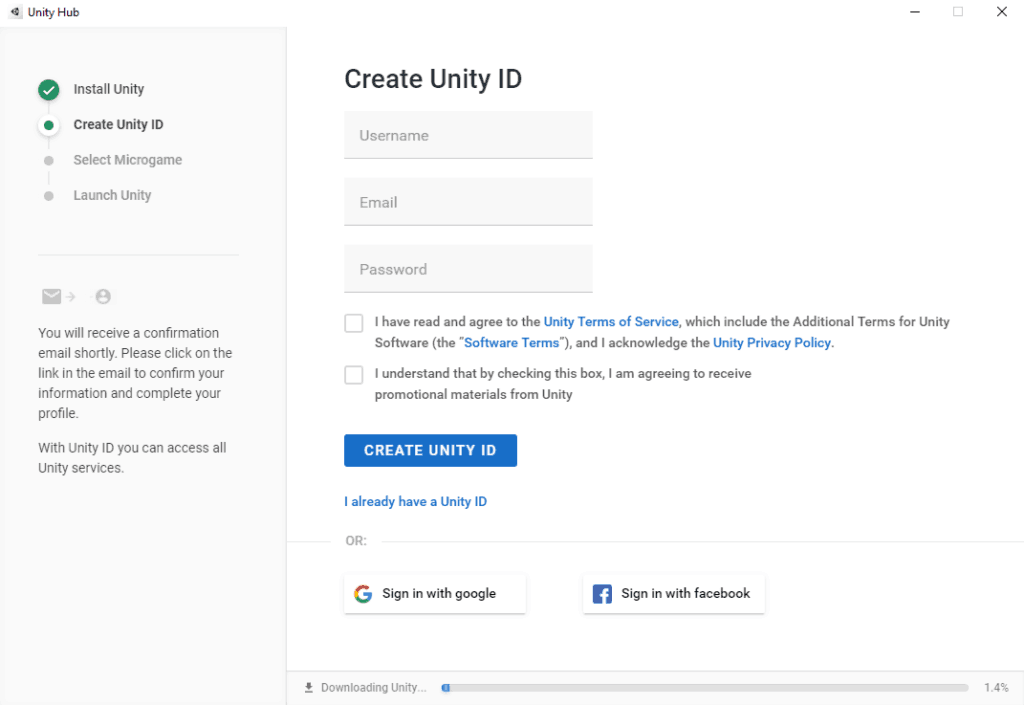Select the Select Microgame step
The width and height of the screenshot is (1024, 705).
[127, 160]
